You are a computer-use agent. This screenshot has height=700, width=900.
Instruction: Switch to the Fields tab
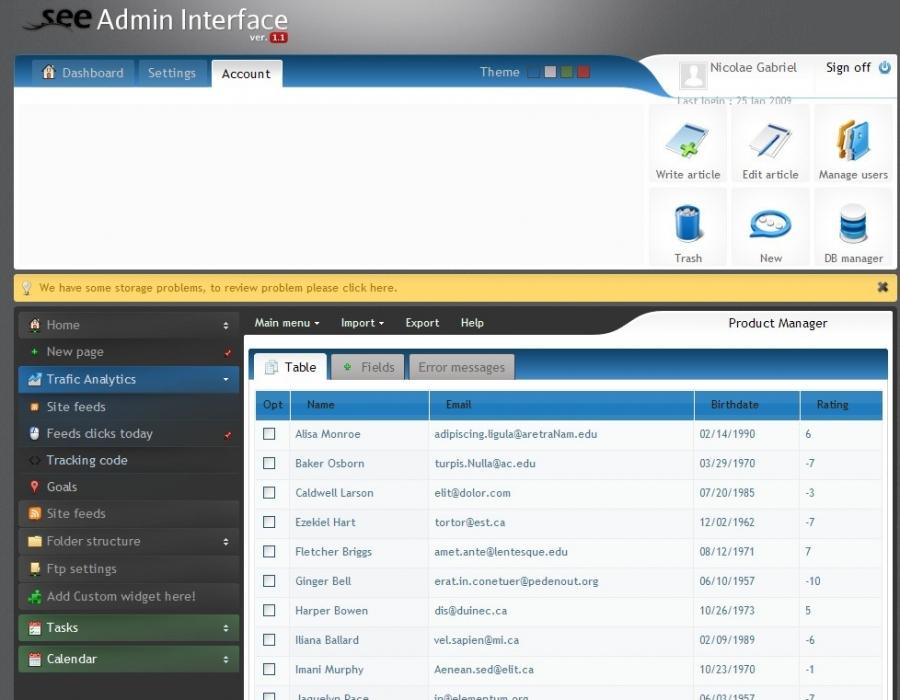click(368, 367)
